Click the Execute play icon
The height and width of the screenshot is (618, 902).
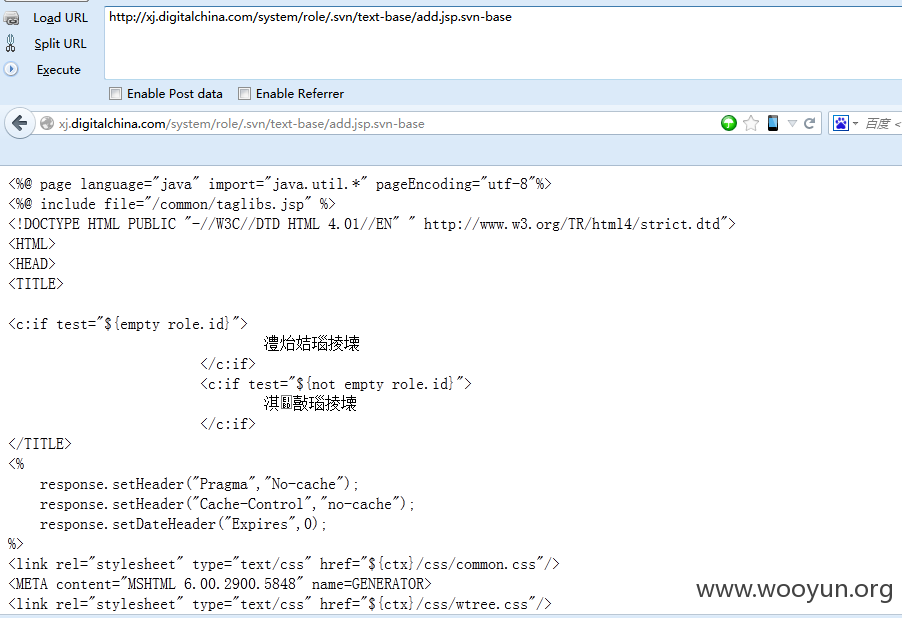(11, 69)
